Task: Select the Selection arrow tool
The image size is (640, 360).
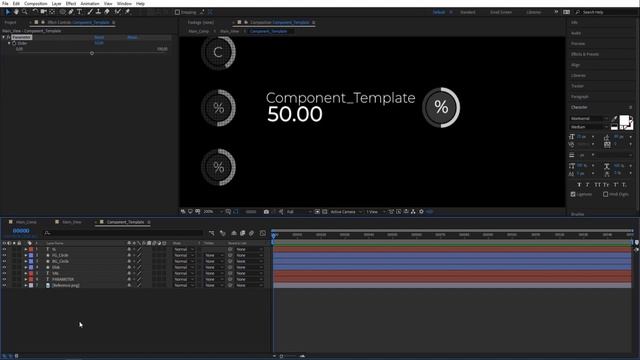Action: tap(7, 12)
